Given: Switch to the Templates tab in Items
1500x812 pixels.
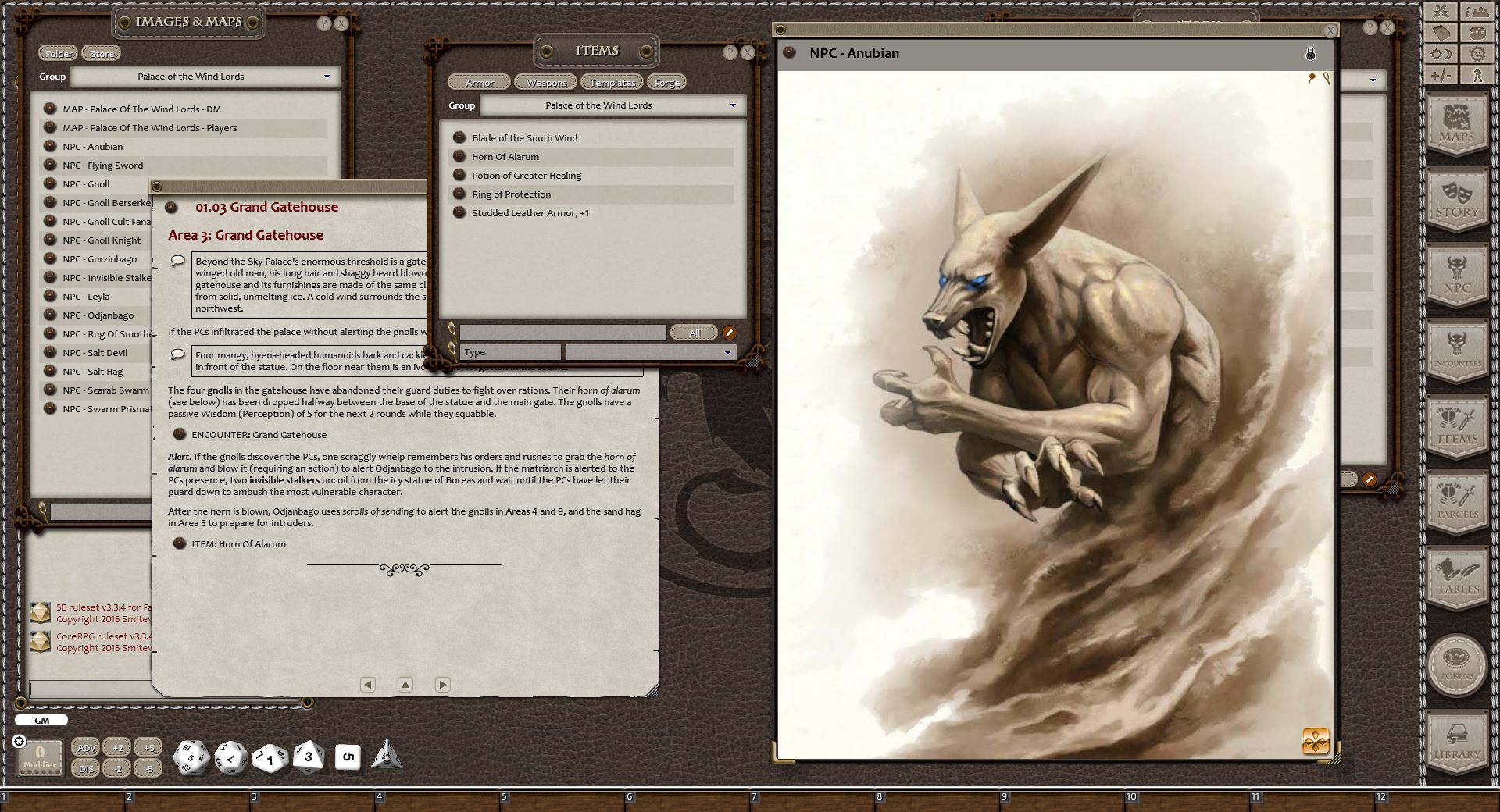Looking at the screenshot, I should [612, 82].
